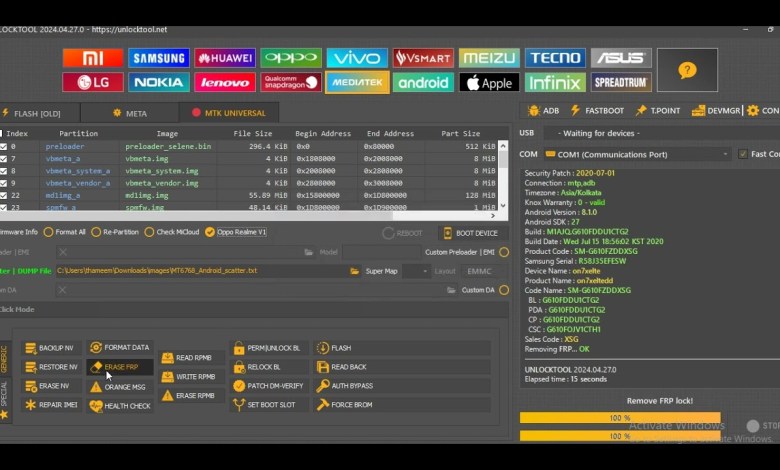Open the ASUS brand tile
The height and width of the screenshot is (470, 780).
[621, 58]
